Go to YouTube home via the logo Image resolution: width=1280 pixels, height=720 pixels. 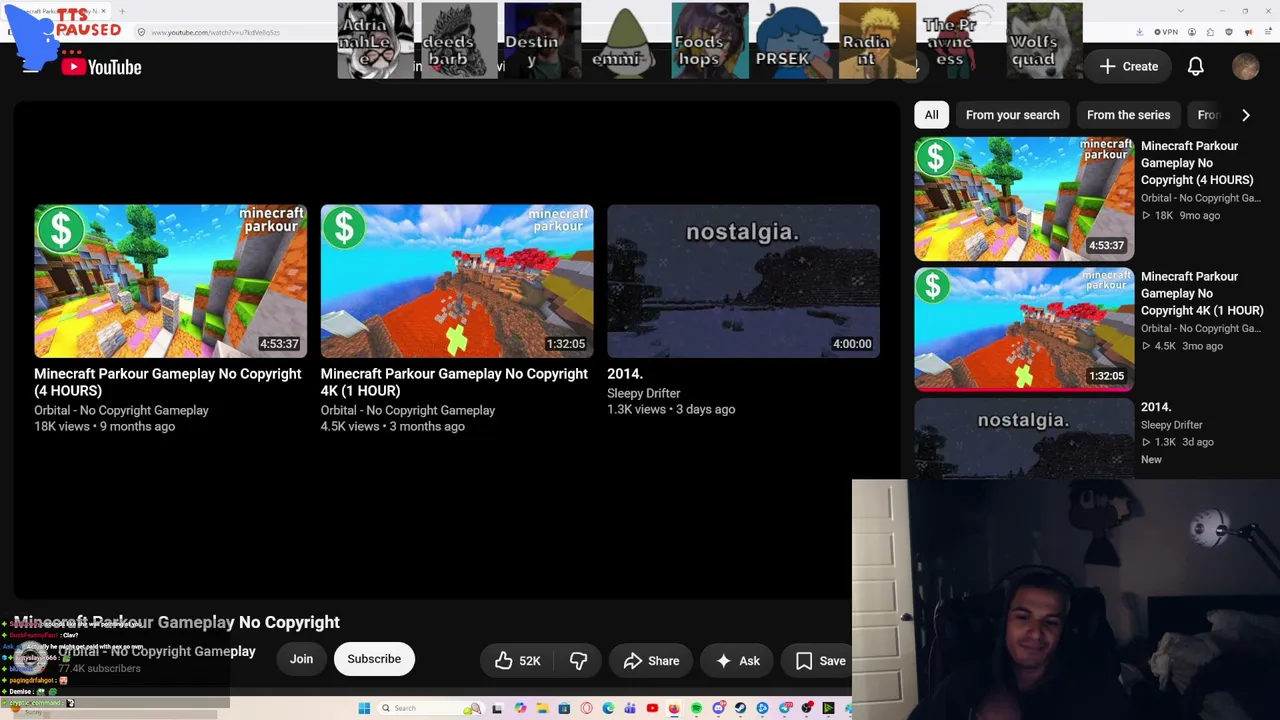(x=101, y=67)
